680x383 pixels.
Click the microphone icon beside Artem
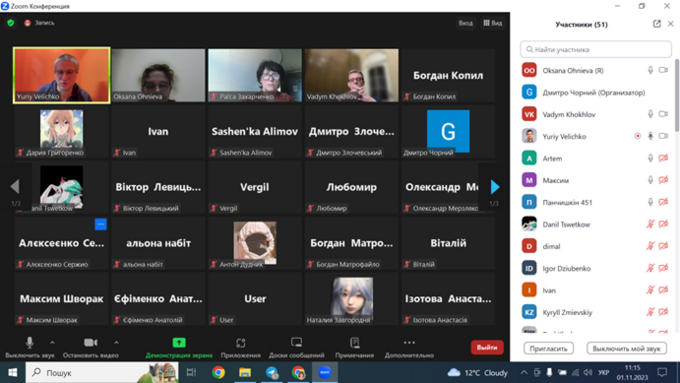[x=650, y=158]
